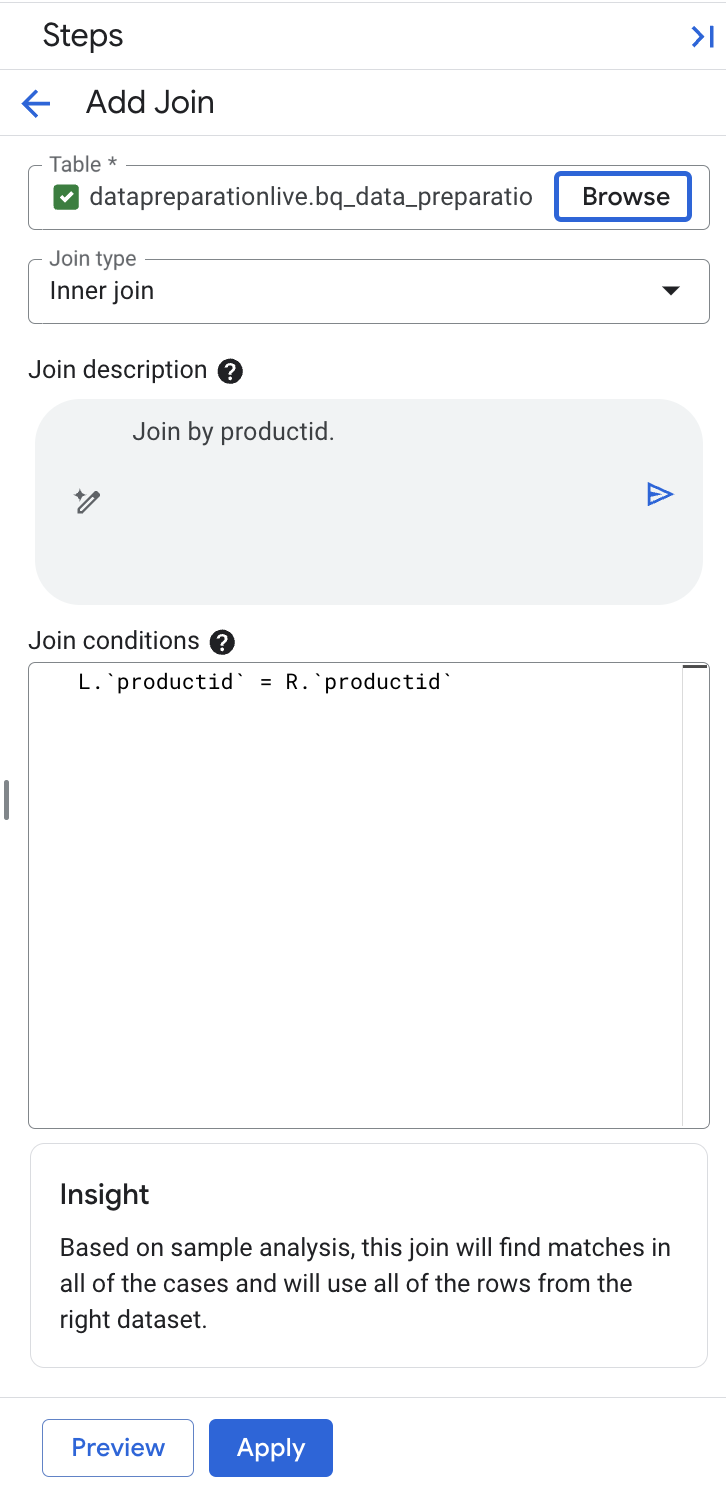
Task: Grab the panel resize handle on left edge
Action: click(x=6, y=800)
